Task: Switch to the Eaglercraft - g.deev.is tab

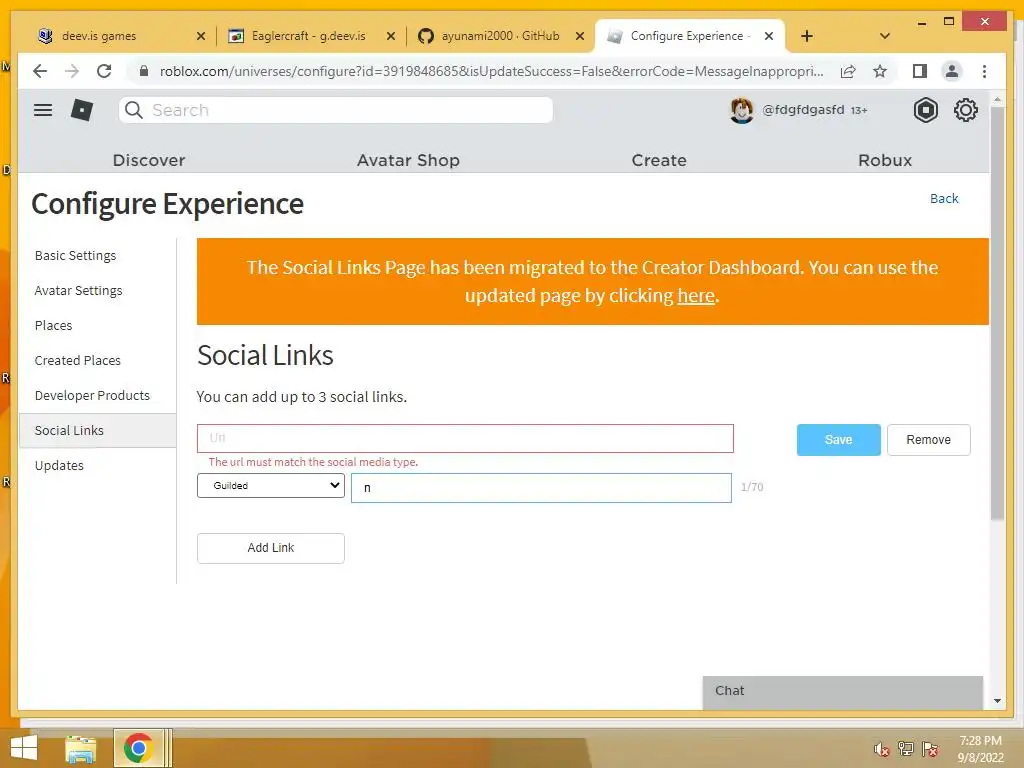Action: coord(310,36)
